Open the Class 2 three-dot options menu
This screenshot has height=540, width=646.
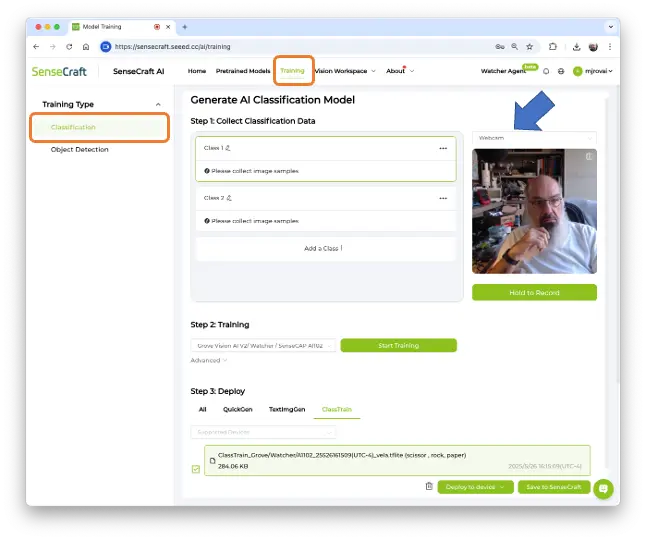[442, 198]
